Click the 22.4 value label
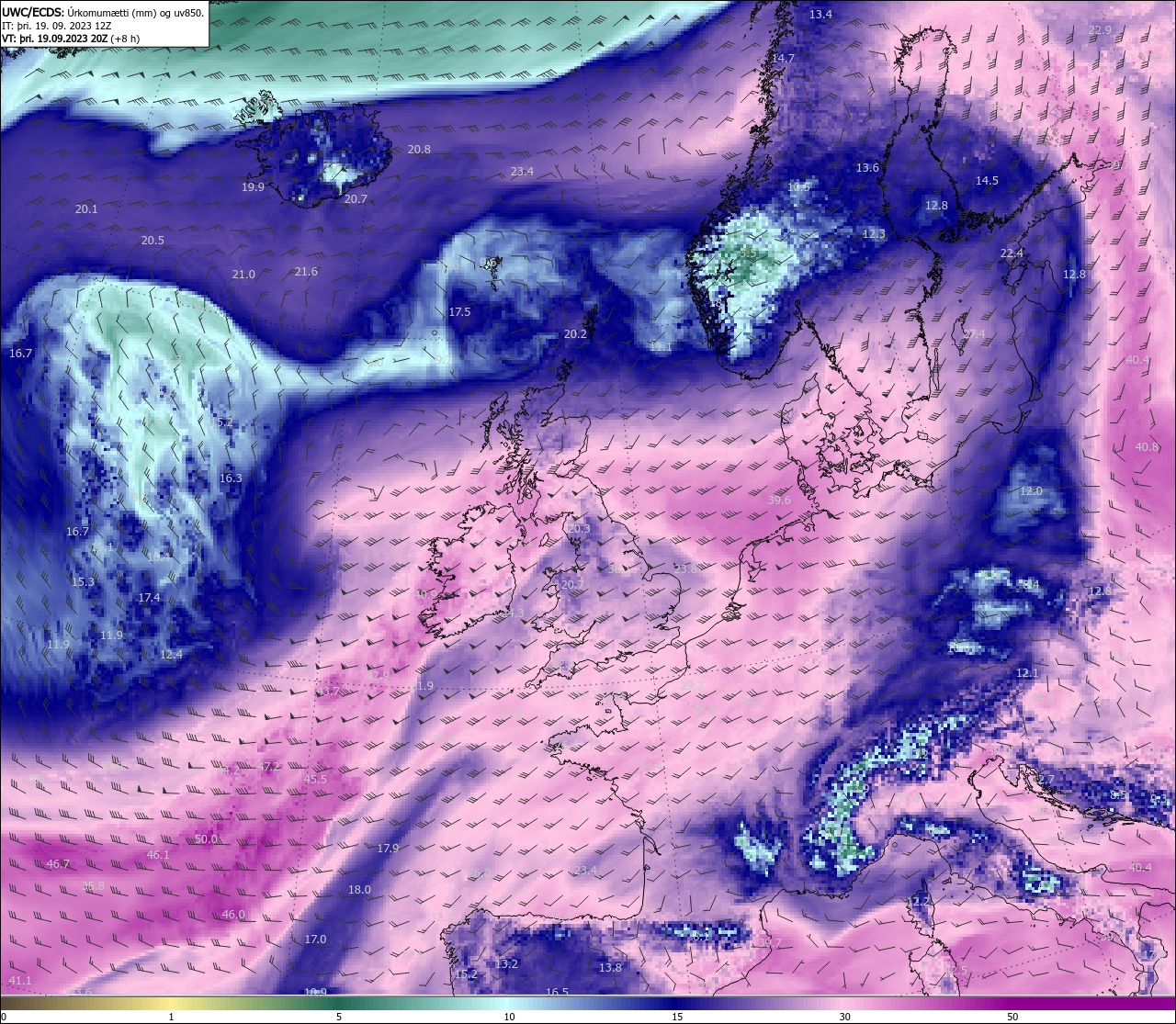Screen dimensions: 1176x1024 pyautogui.click(x=1012, y=253)
